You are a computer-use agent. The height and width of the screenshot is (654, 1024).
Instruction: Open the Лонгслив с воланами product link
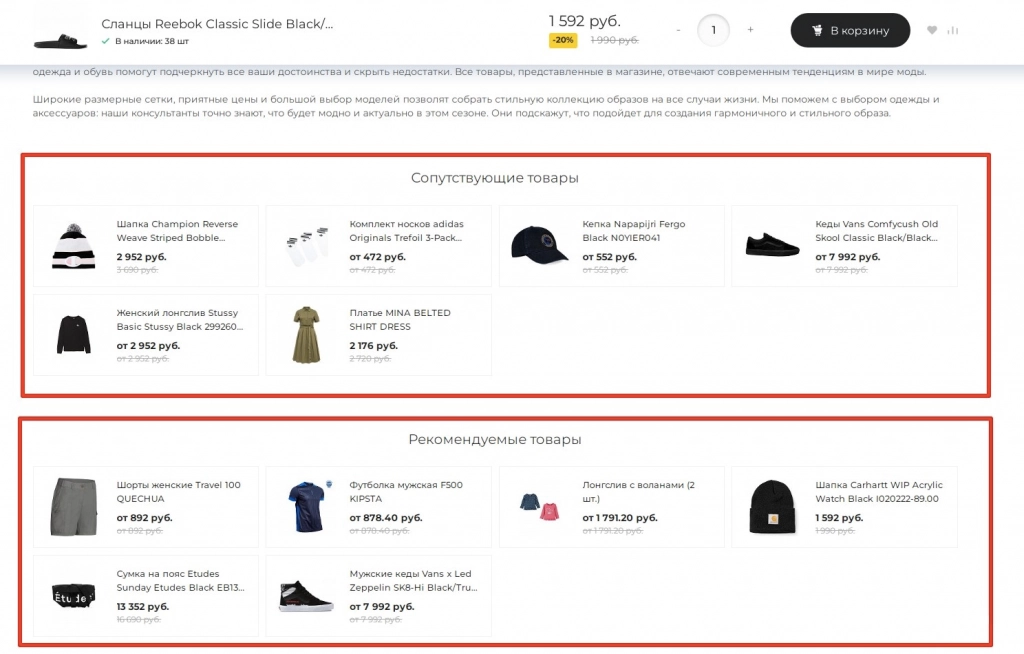coord(639,491)
